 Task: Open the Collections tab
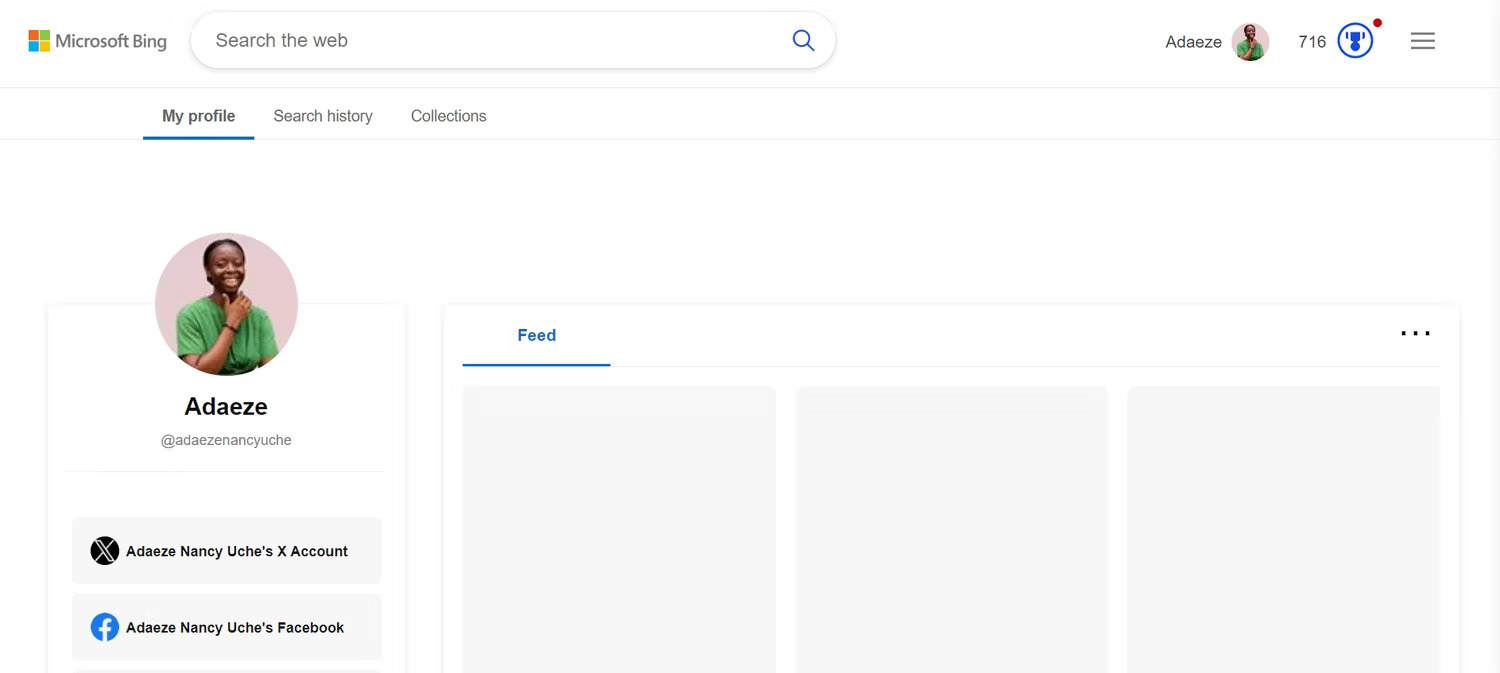tap(448, 116)
